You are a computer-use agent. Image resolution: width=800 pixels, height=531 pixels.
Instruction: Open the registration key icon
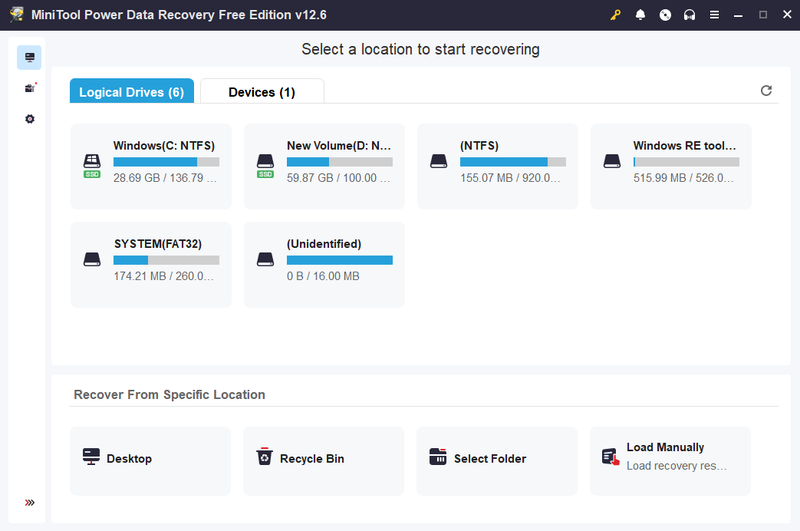pos(615,15)
